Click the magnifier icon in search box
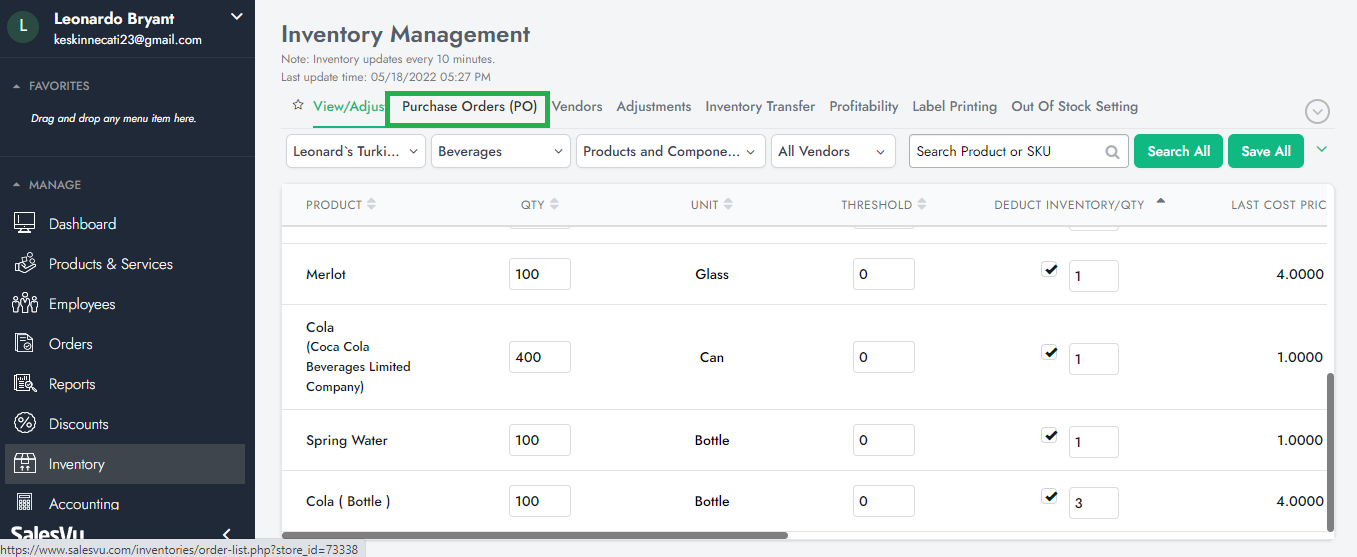This screenshot has height=557, width=1357. 1112,152
